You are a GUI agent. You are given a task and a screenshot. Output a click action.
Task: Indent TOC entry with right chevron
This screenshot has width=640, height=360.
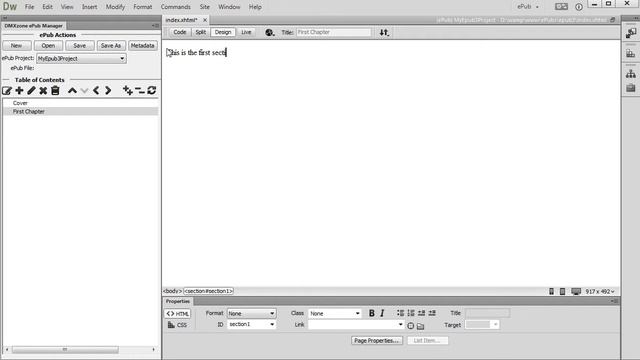coord(108,91)
